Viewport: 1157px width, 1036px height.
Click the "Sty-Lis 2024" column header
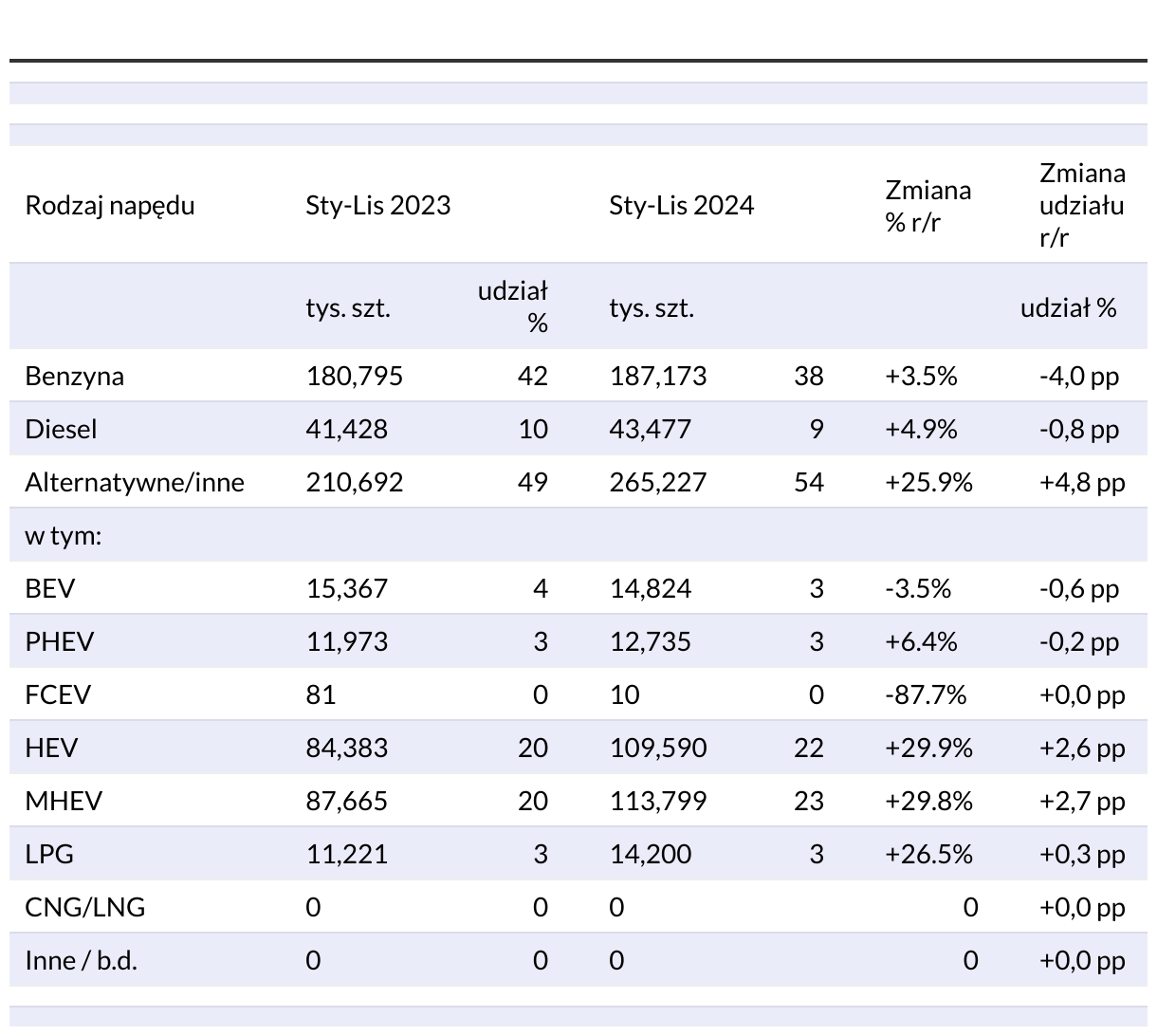pyautogui.click(x=681, y=206)
